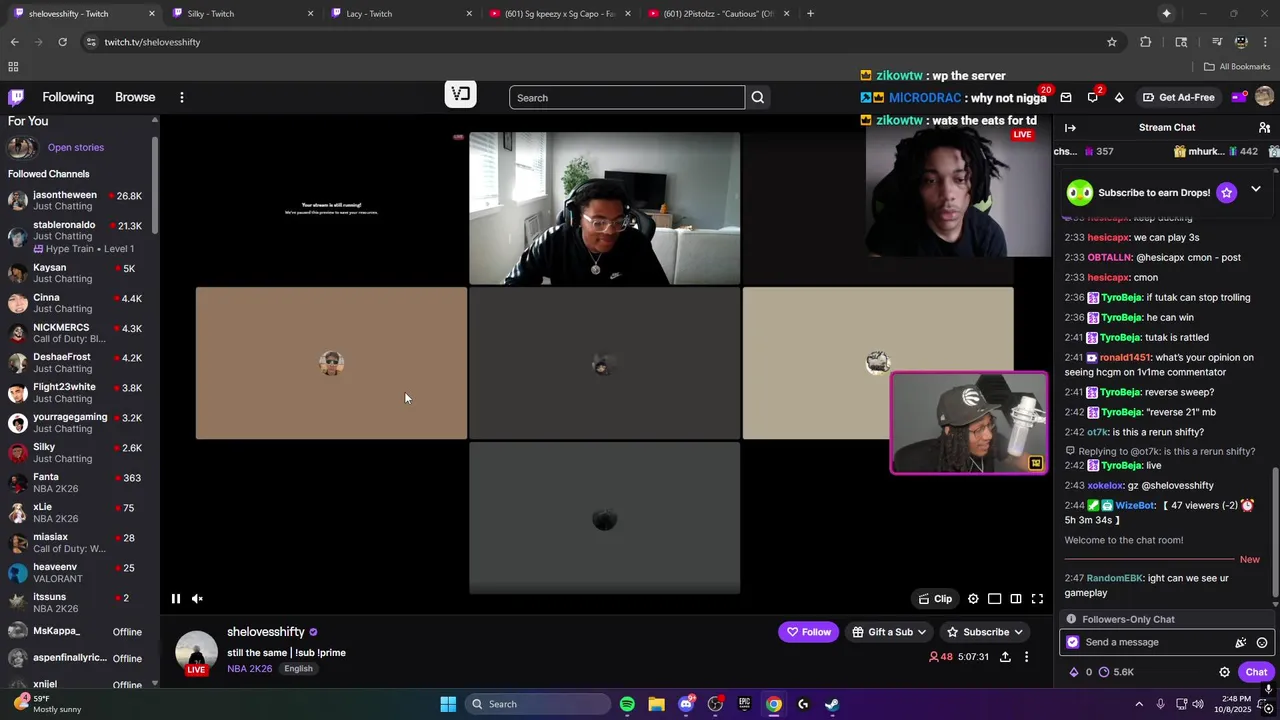Reload the page
The image size is (1280, 720).
click(x=62, y=42)
